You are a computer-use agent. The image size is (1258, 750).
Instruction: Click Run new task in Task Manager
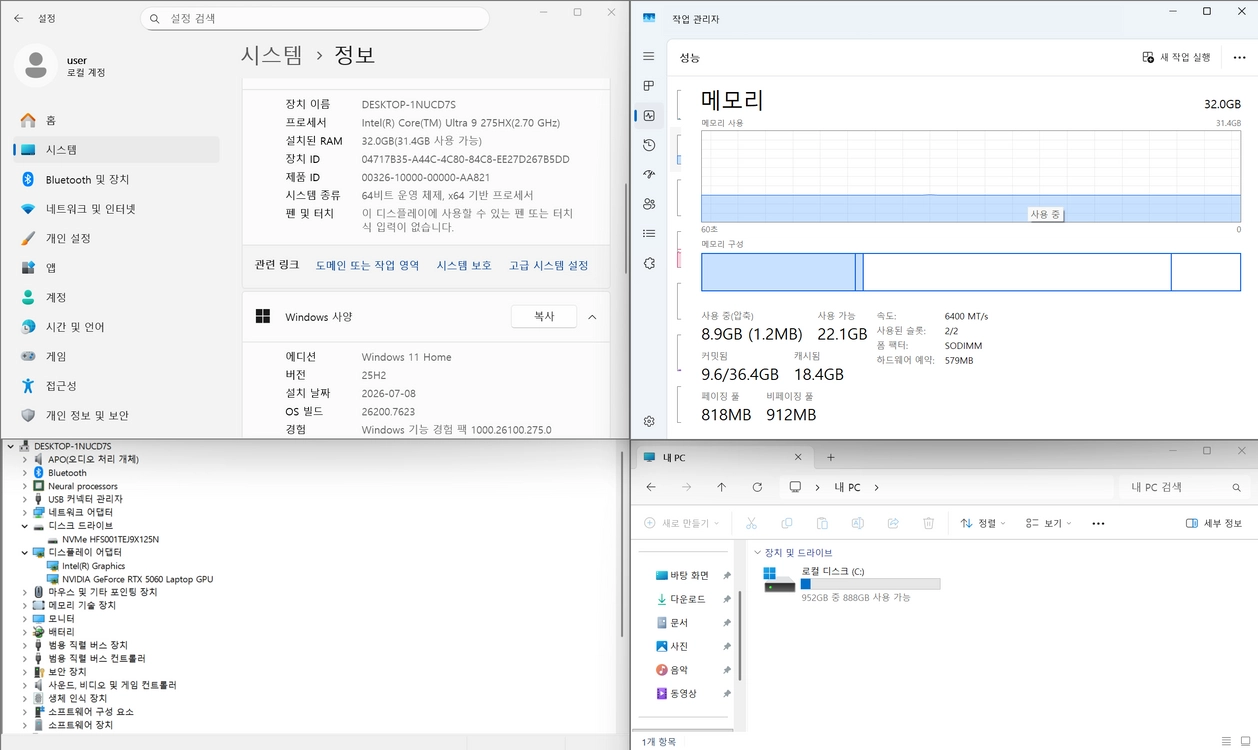click(1176, 58)
